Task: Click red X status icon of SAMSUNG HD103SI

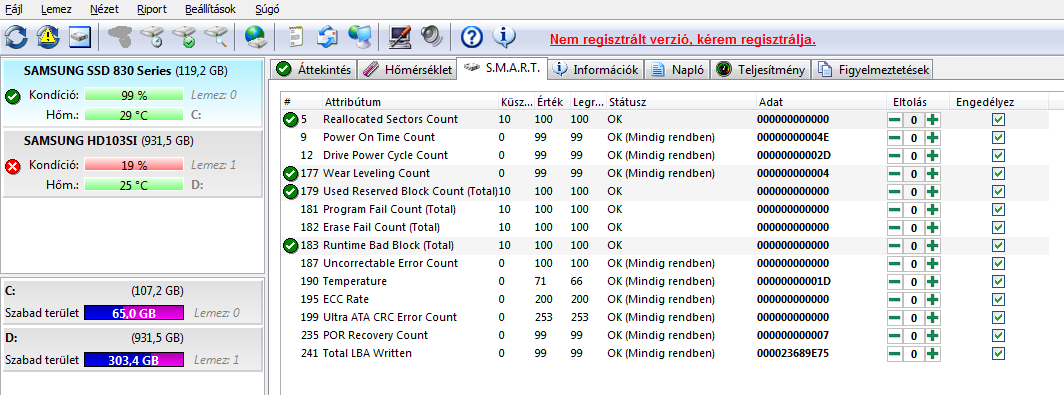Action: (x=12, y=167)
